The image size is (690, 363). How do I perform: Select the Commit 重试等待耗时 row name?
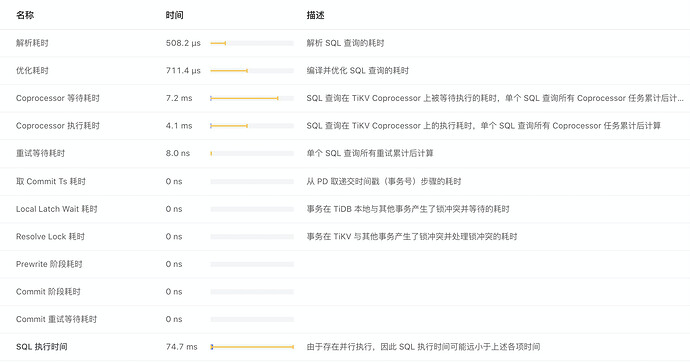pyautogui.click(x=56, y=319)
